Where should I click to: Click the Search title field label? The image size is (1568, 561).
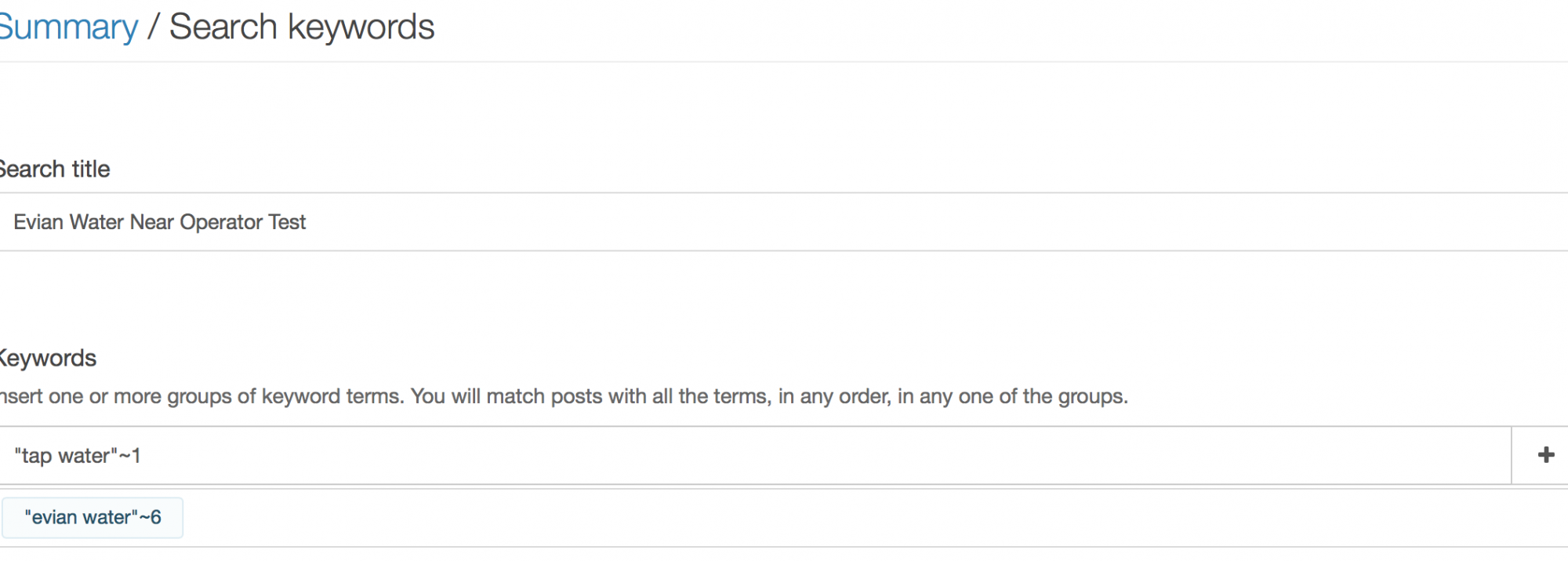(x=54, y=169)
